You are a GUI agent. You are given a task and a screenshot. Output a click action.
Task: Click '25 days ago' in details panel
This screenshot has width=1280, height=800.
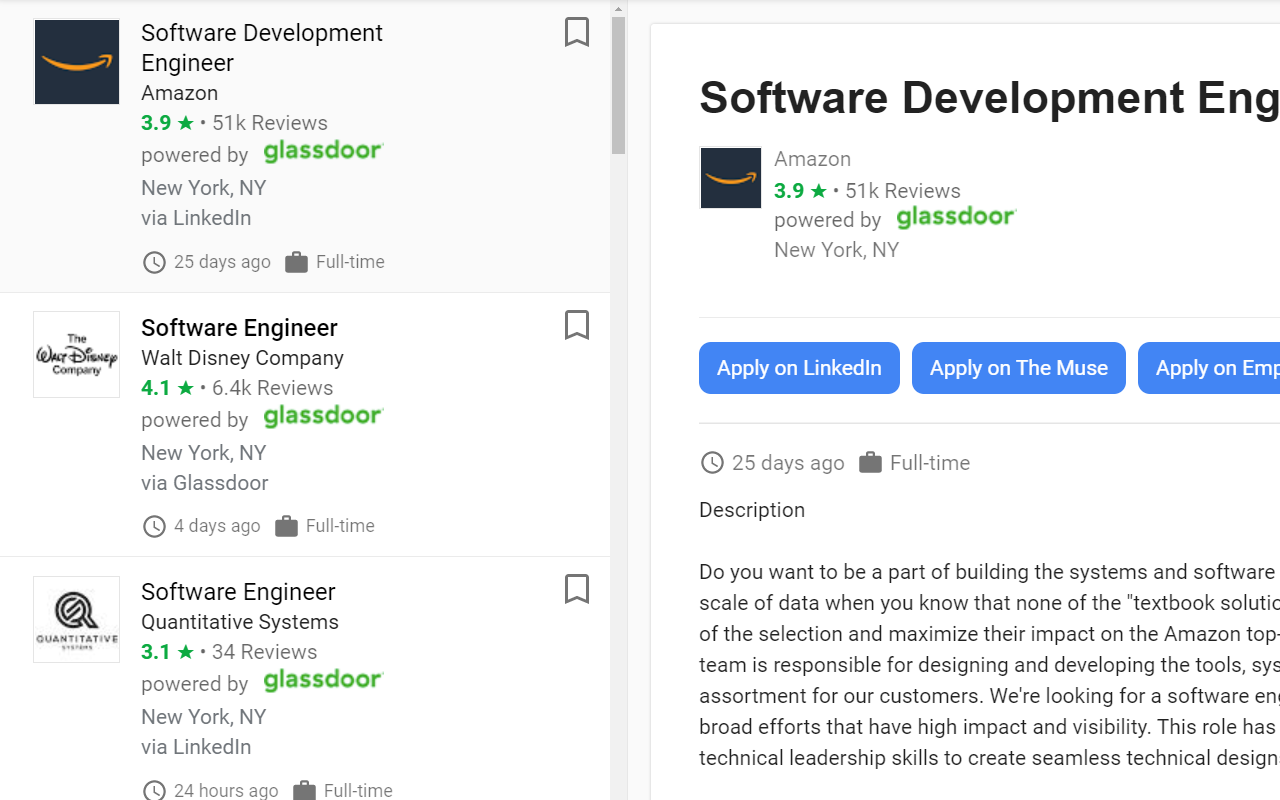[x=788, y=463]
